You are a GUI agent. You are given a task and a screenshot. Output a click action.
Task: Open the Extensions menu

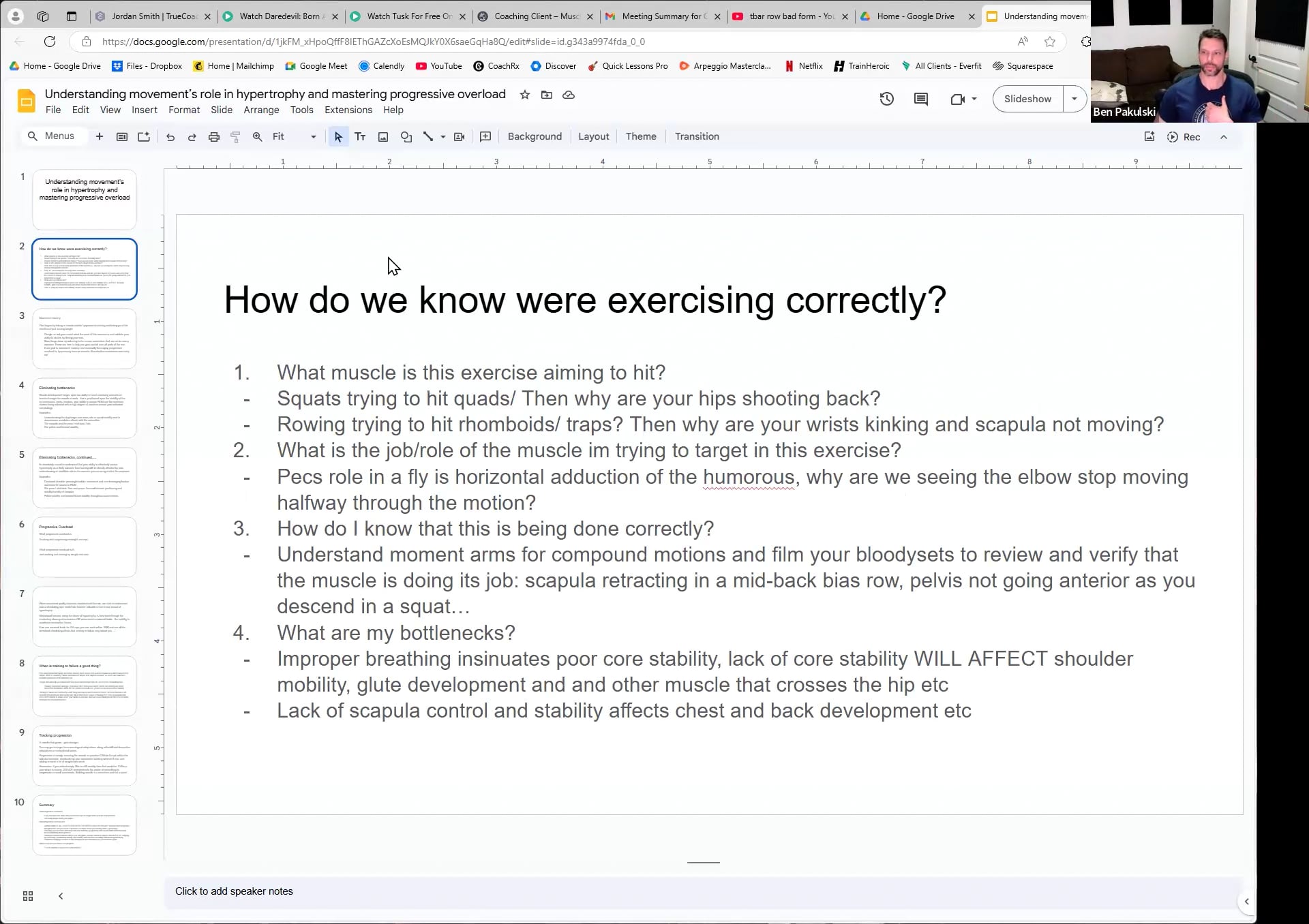click(348, 110)
